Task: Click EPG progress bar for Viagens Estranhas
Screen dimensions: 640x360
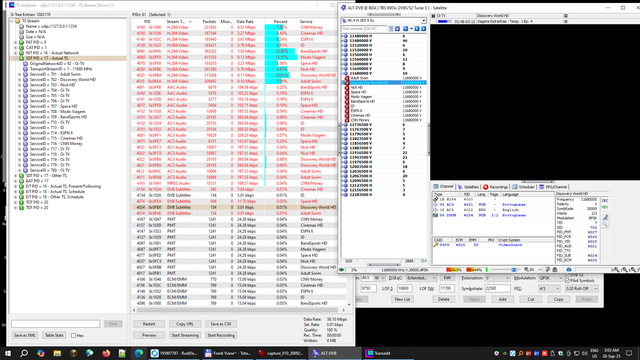Action: [x=444, y=21]
